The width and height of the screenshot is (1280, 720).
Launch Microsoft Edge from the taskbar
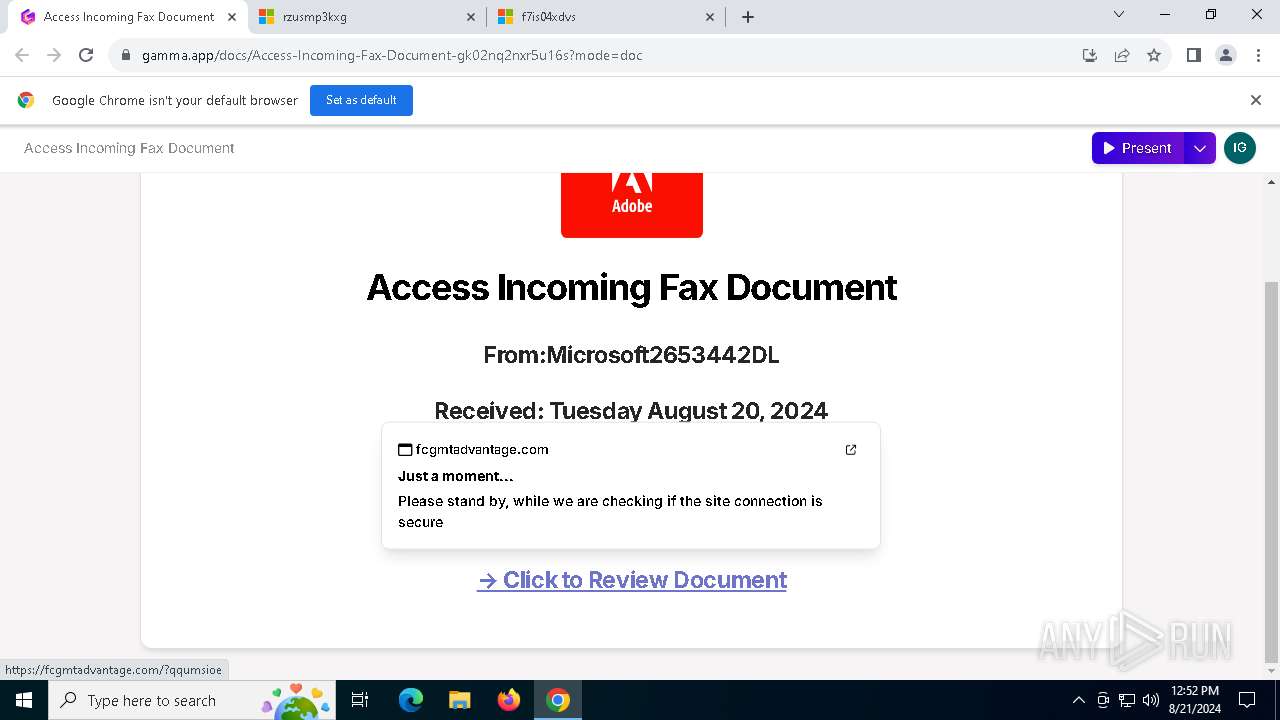click(x=411, y=700)
